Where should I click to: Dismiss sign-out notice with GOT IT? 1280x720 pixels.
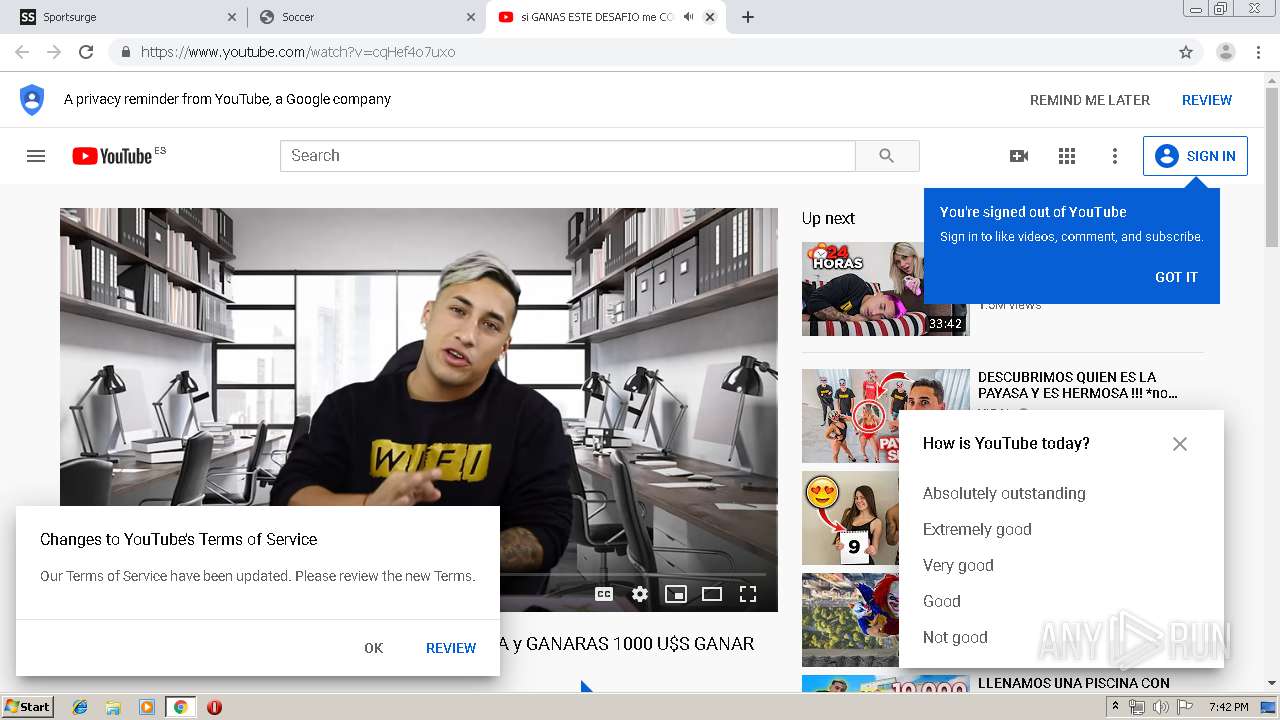pyautogui.click(x=1176, y=277)
